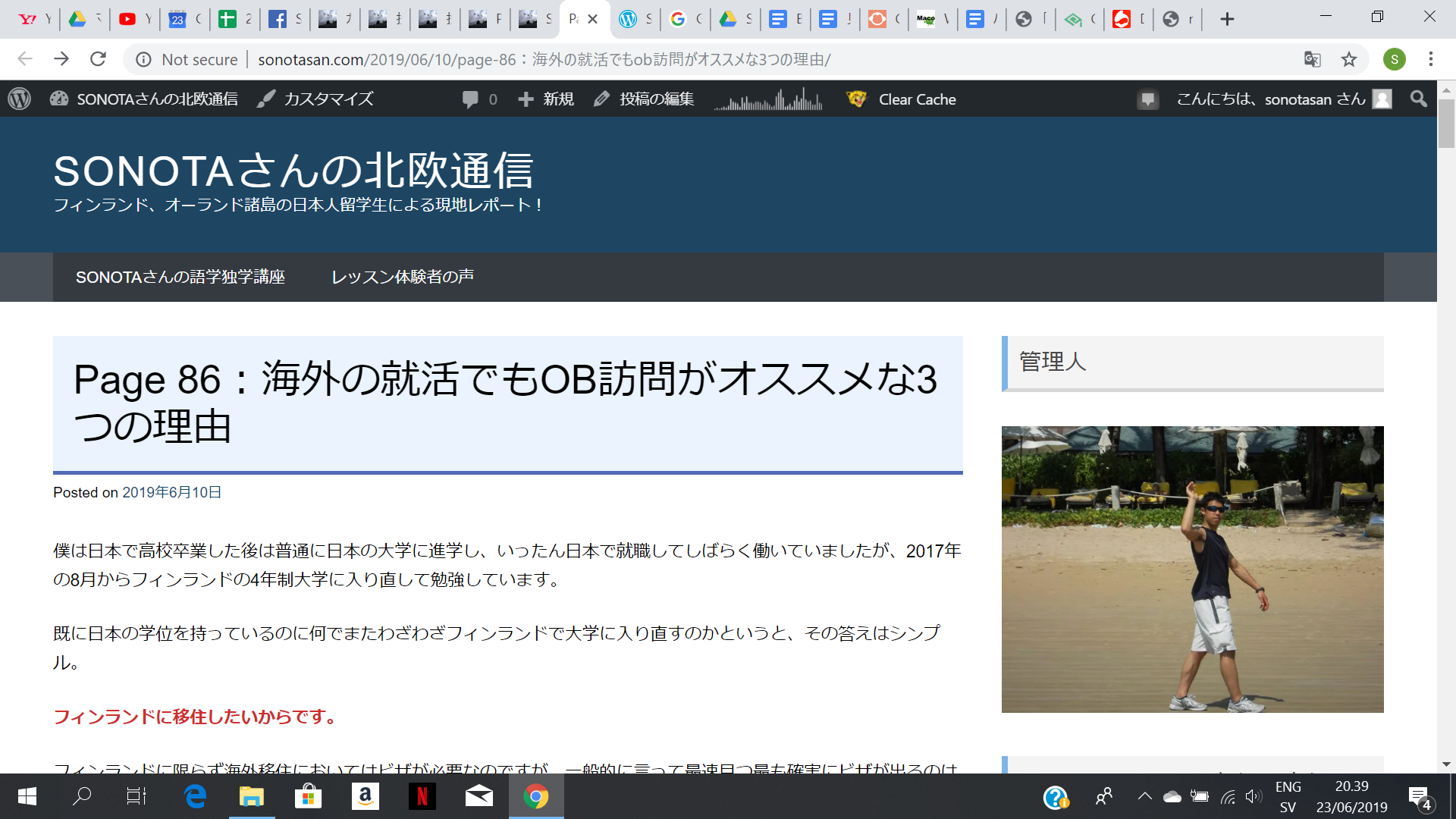Image resolution: width=1456 pixels, height=819 pixels.
Task: Open a new browser tab
Action: point(1227,19)
